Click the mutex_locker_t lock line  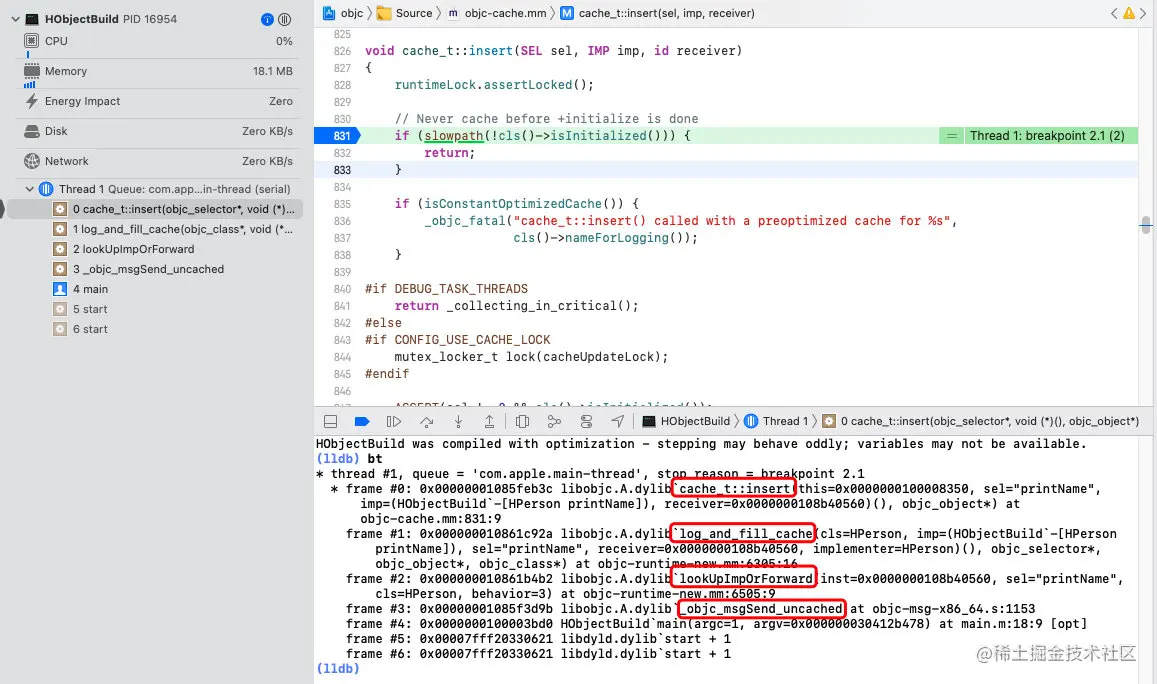[x=531, y=357]
